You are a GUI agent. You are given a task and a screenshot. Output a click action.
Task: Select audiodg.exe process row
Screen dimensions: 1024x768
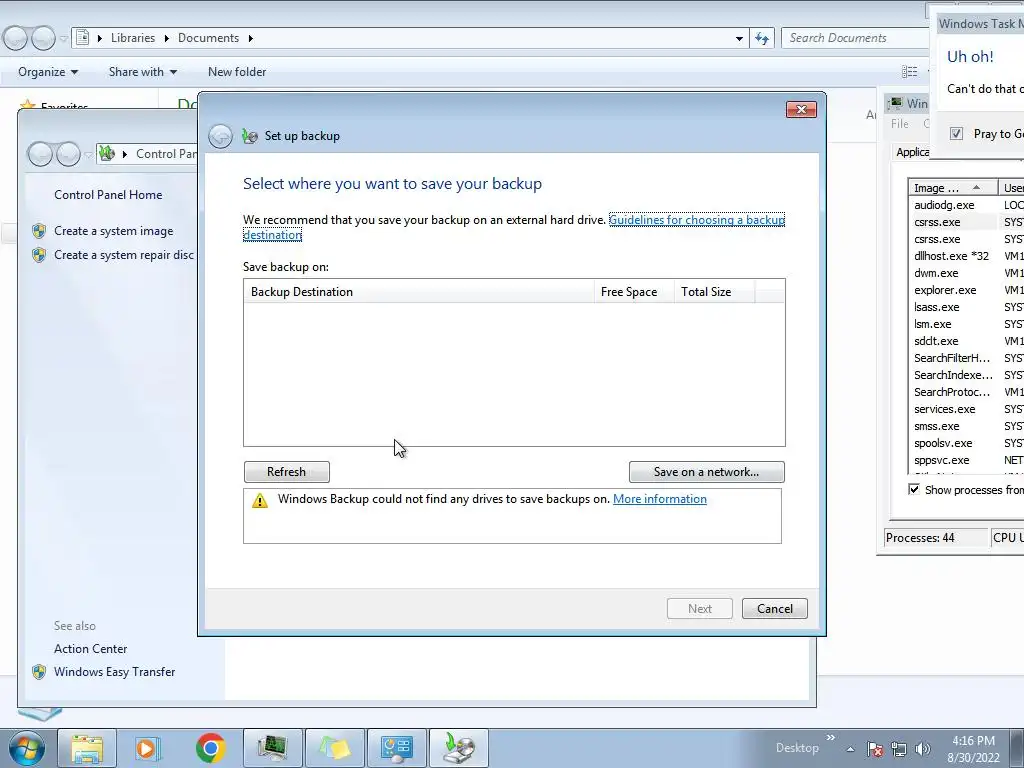click(967, 205)
